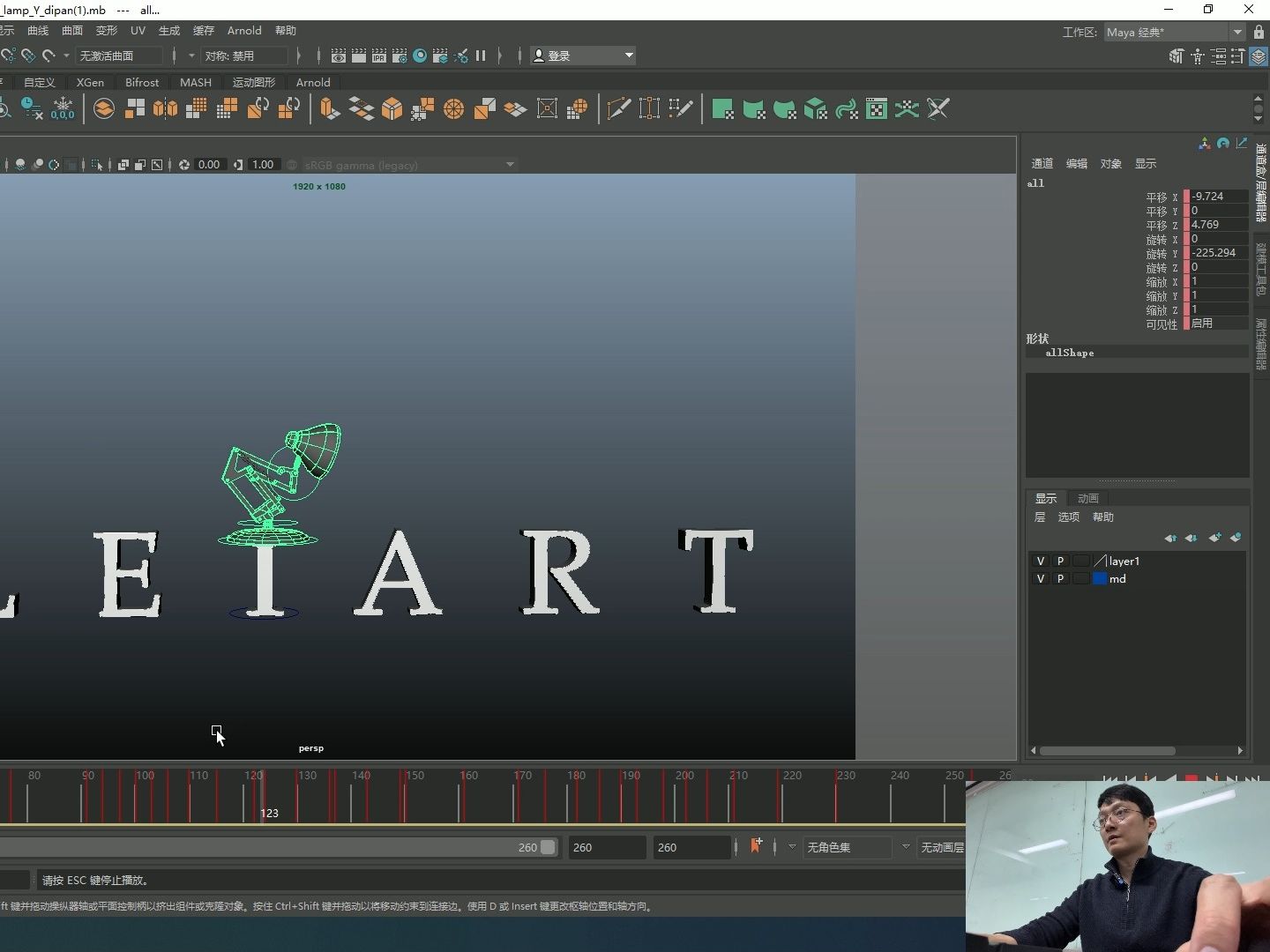The height and width of the screenshot is (952, 1270).
Task: Switch to the 动画 layer tab
Action: (1088, 498)
